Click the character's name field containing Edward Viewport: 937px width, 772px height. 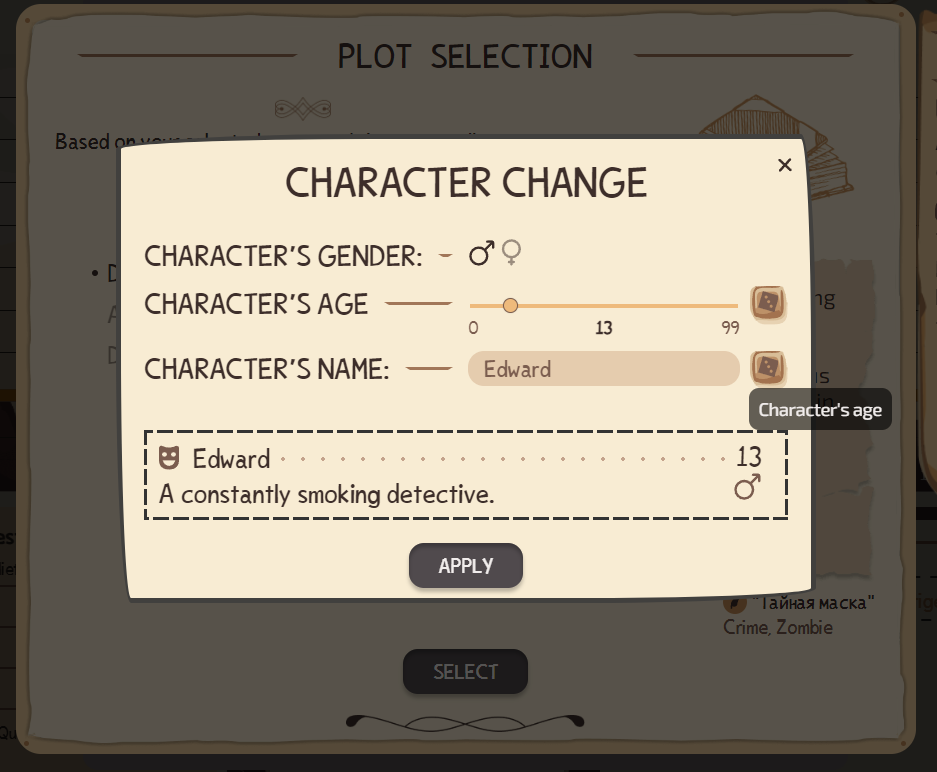click(604, 369)
